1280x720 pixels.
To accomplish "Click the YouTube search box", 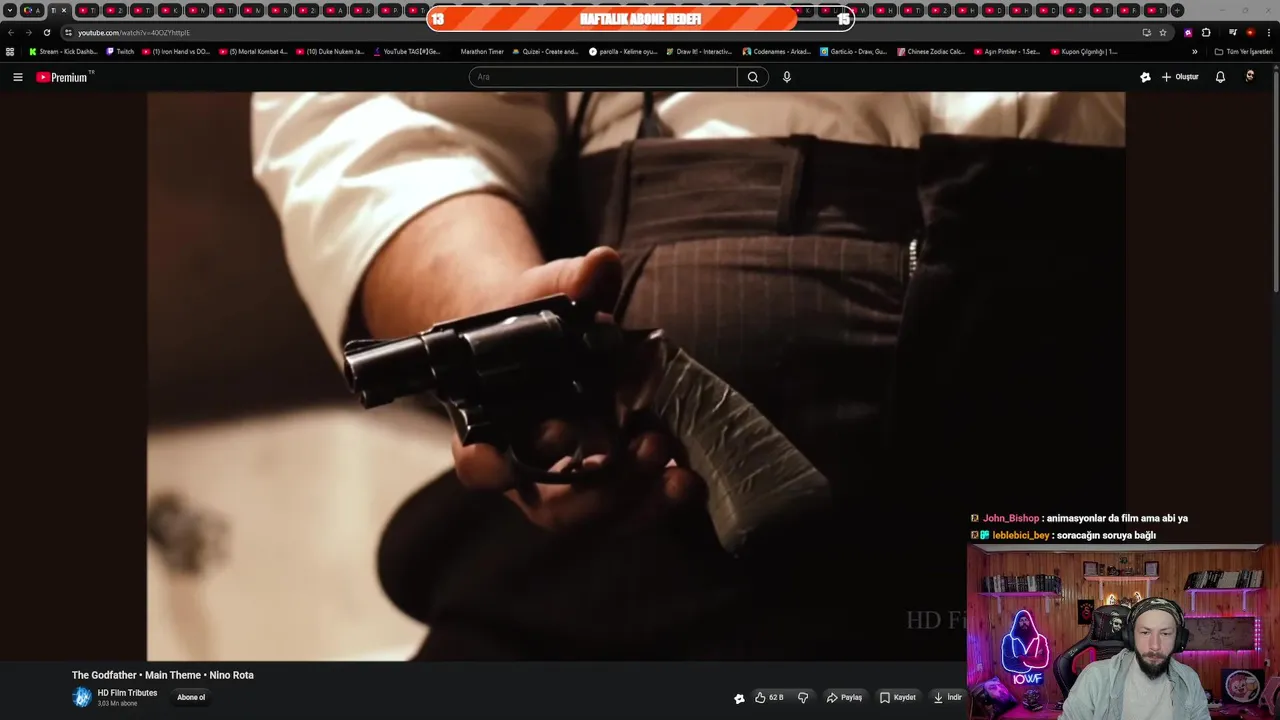I will pyautogui.click(x=603, y=77).
